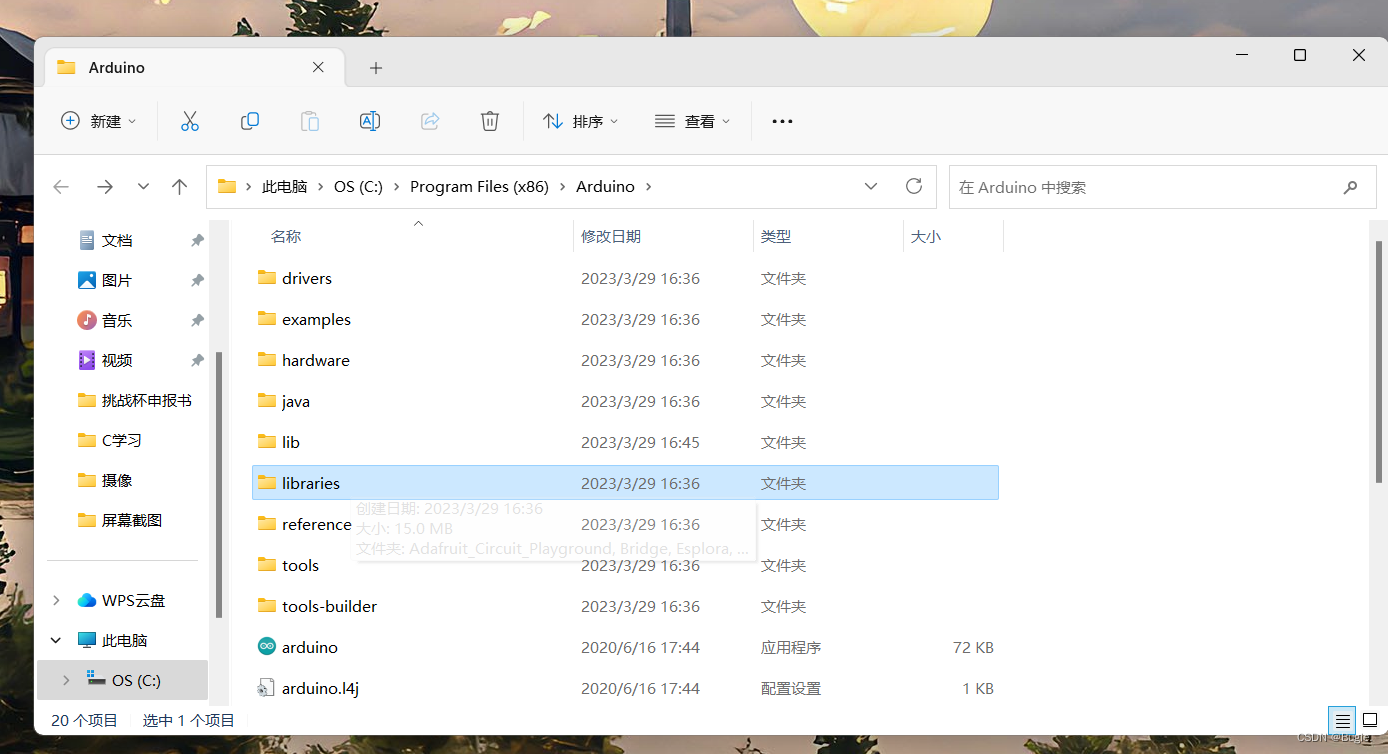1388x754 pixels.
Task: Click the 72 KB size value
Action: click(x=973, y=647)
